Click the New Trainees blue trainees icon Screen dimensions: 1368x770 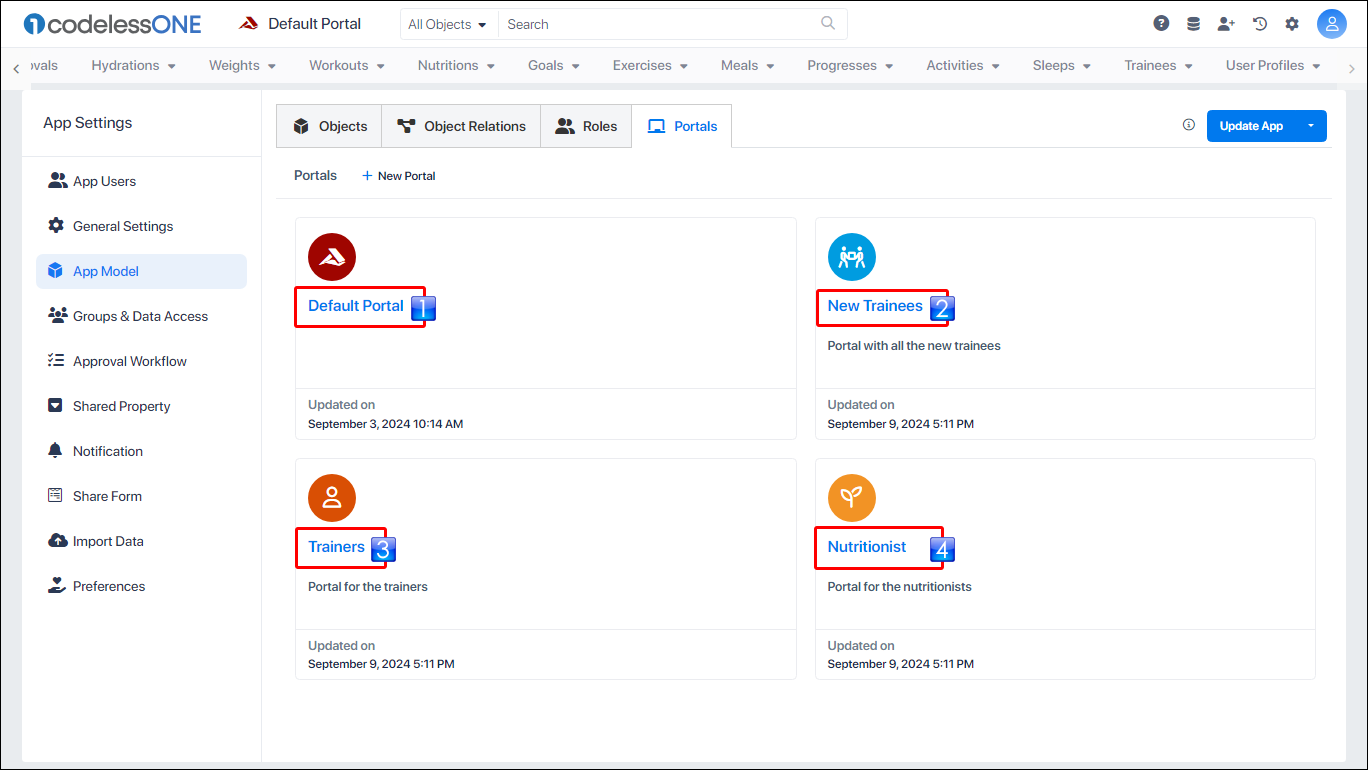tap(851, 256)
